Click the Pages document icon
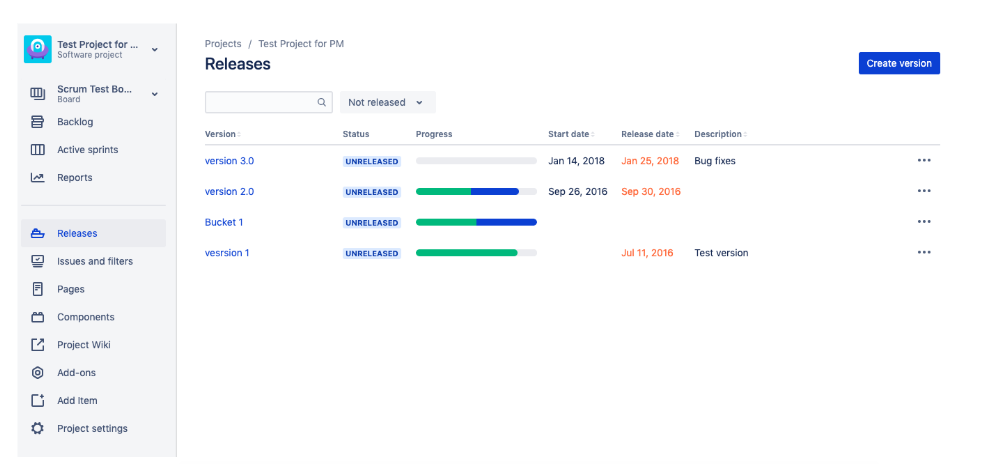1002x464 pixels. [x=38, y=289]
